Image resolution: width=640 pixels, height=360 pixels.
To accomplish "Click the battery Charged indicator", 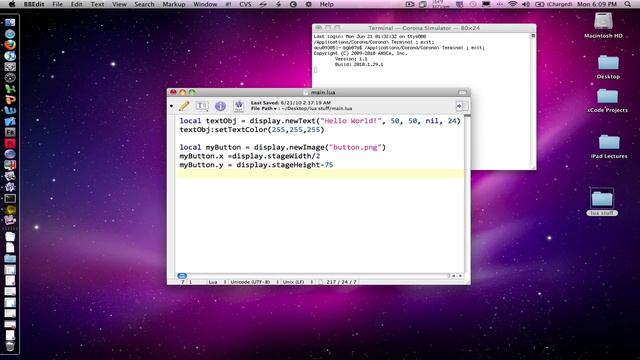I will coord(553,4).
